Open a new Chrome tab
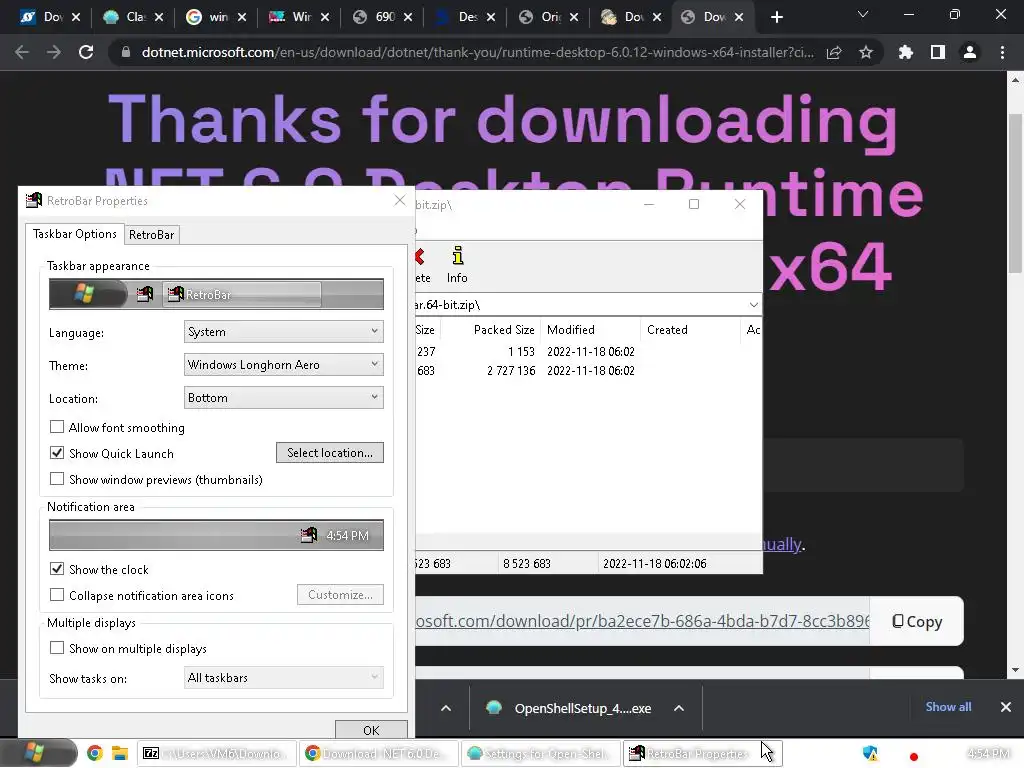Image resolution: width=1024 pixels, height=768 pixels. pyautogui.click(x=776, y=17)
